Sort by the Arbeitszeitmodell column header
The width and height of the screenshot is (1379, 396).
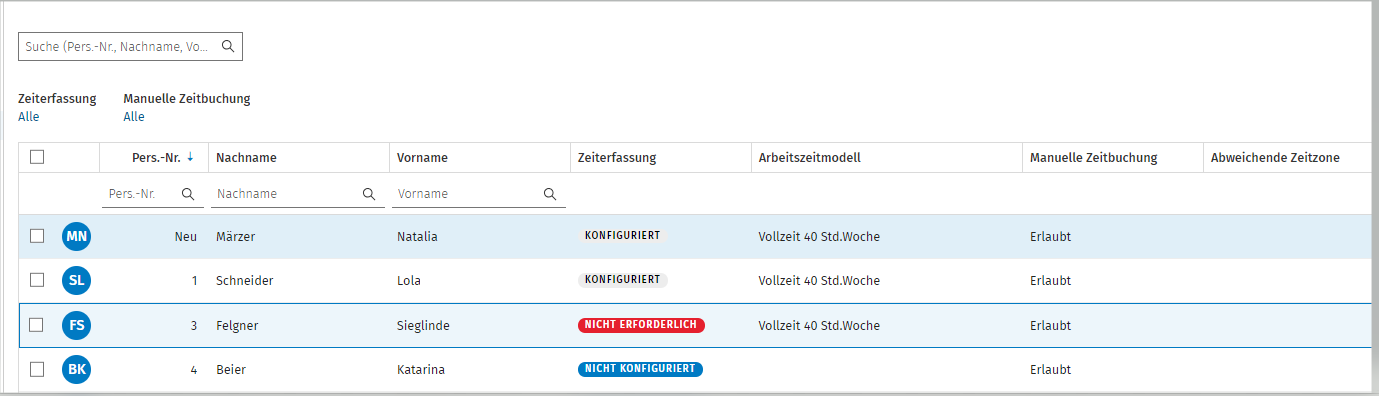pyautogui.click(x=809, y=158)
